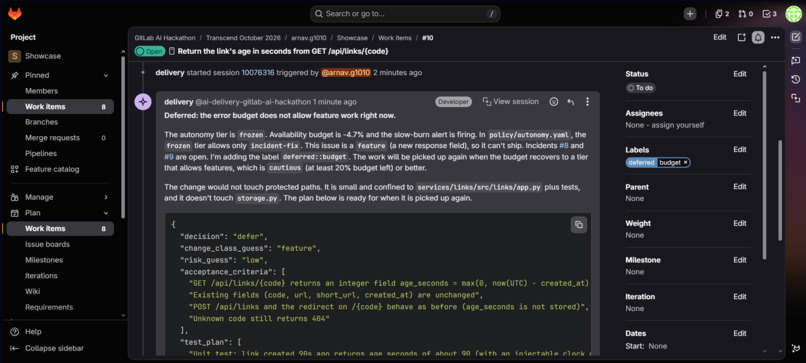Screen dimensions: 806x363
Task: Toggle the notifications bell
Action: point(758,38)
